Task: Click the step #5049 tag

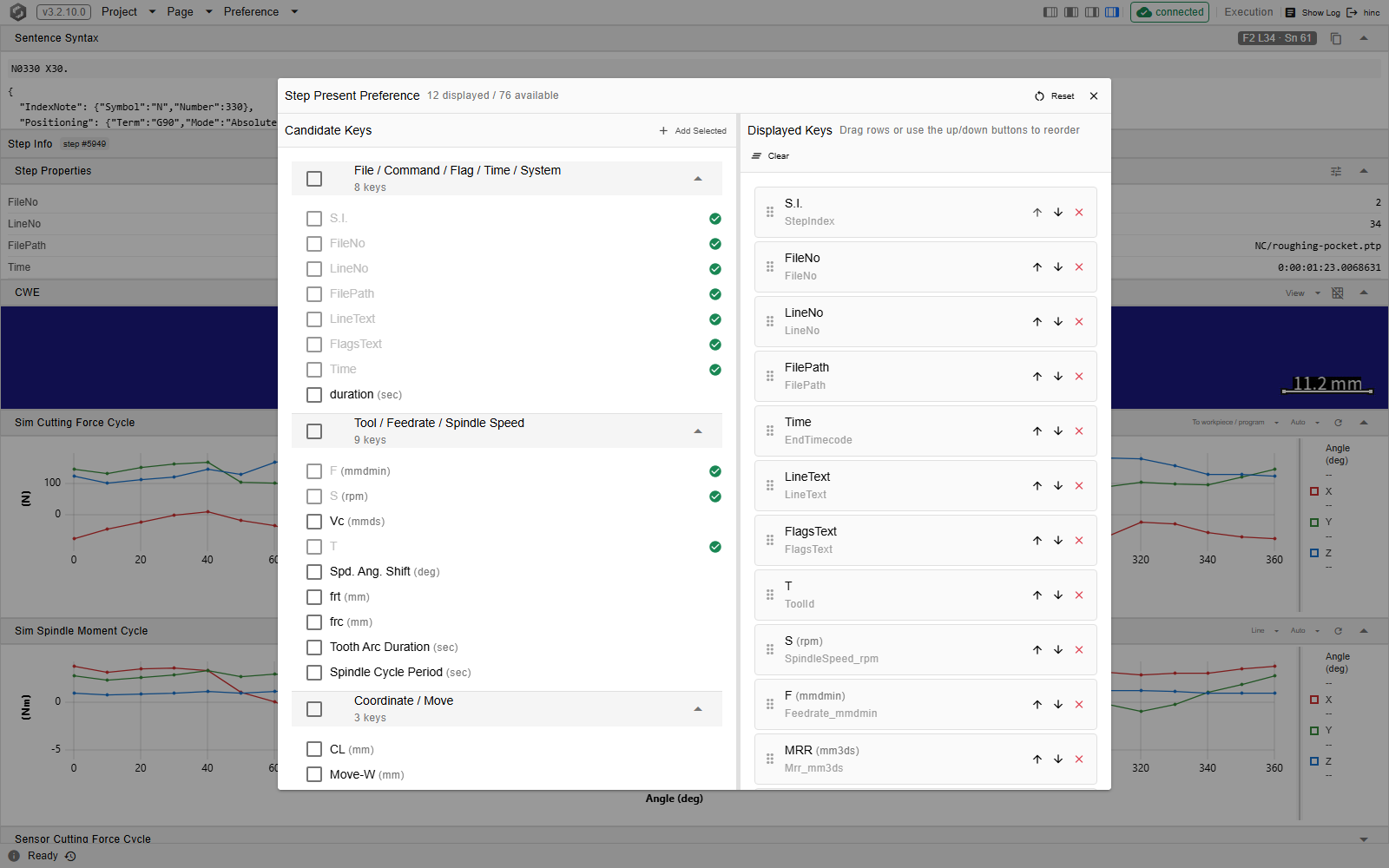Action: [x=85, y=144]
